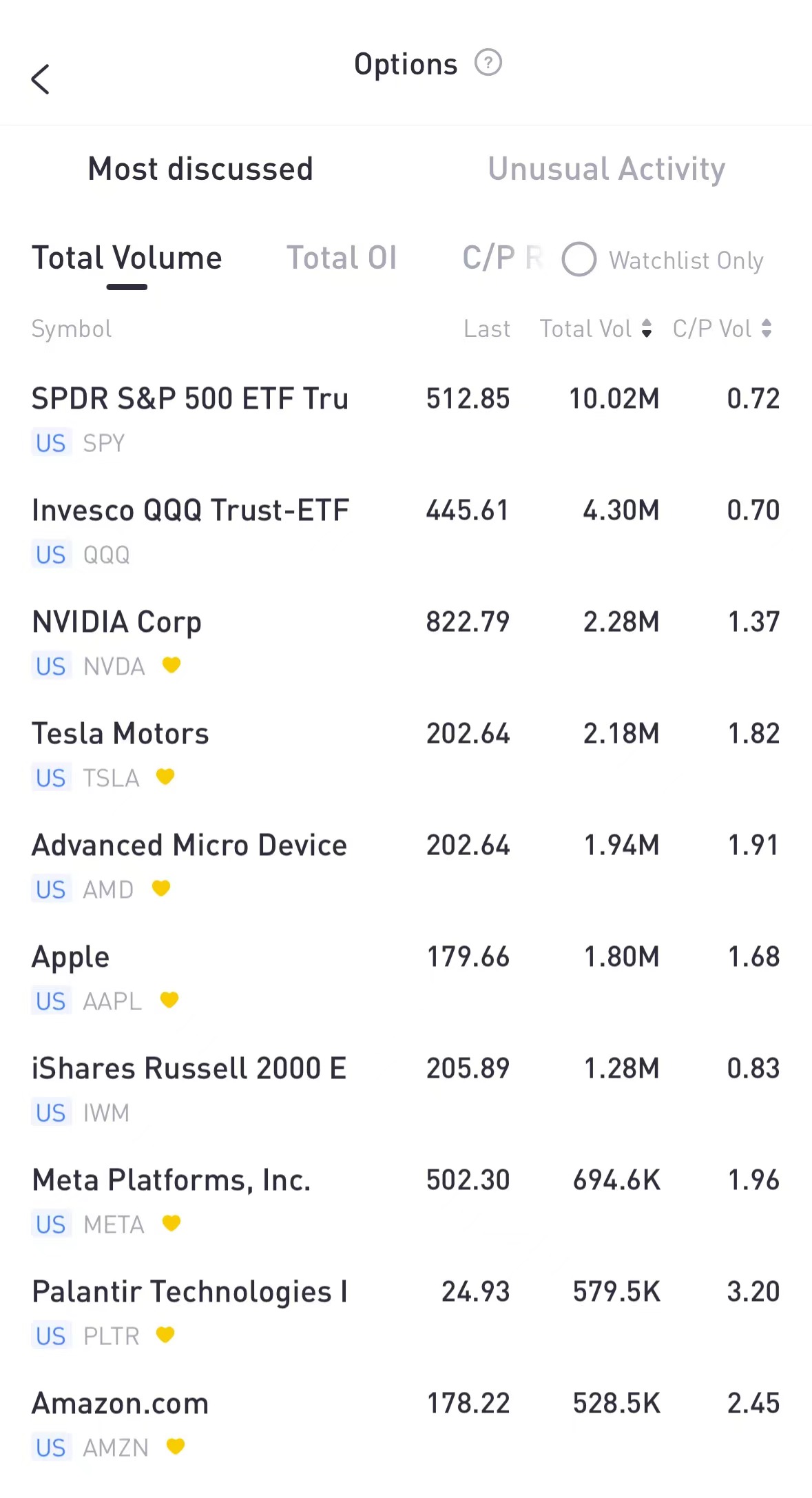Viewport: 812px width, 1498px height.
Task: Sort by Total Vol column arrows
Action: [646, 329]
